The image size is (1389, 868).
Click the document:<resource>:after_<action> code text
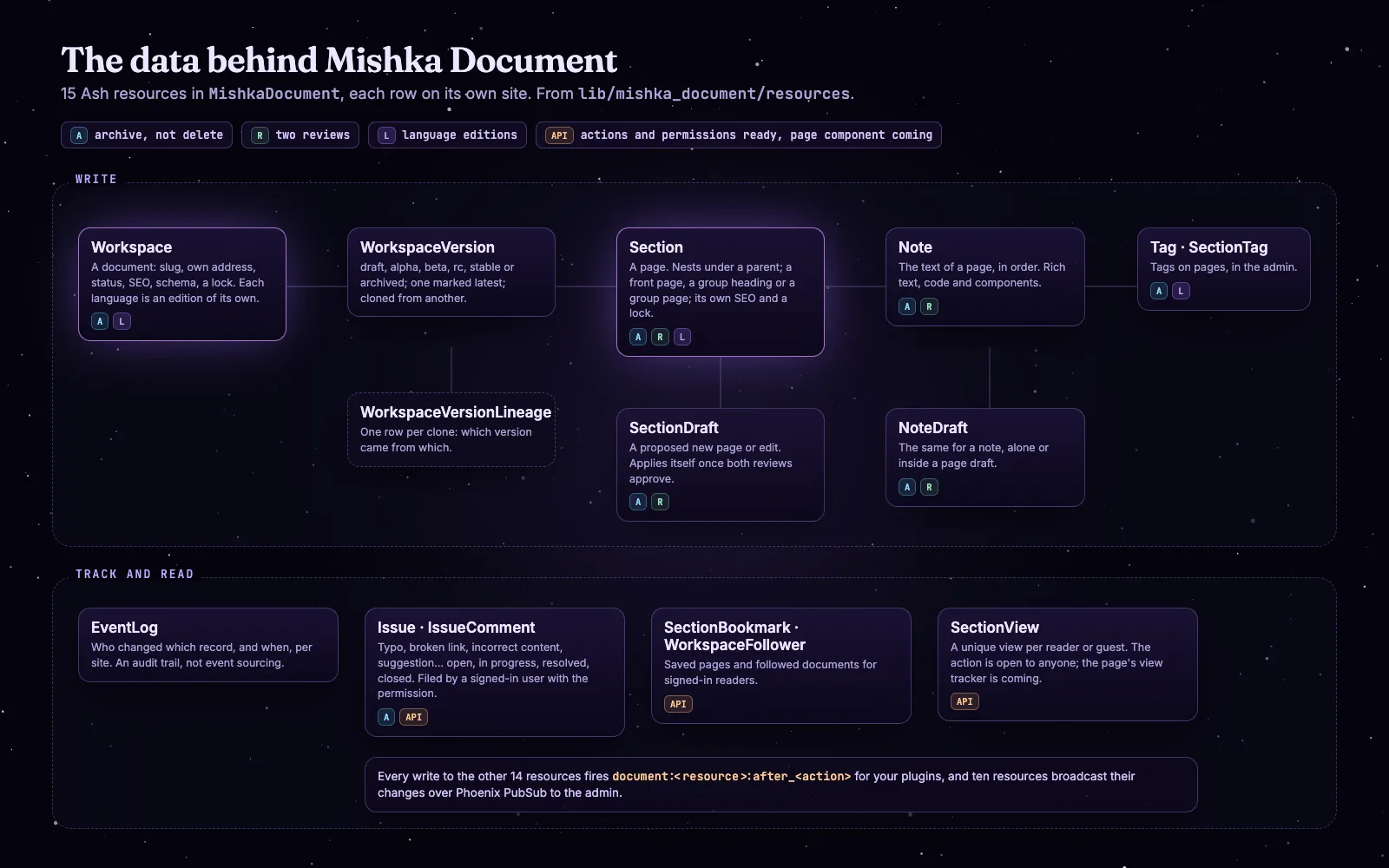[731, 776]
